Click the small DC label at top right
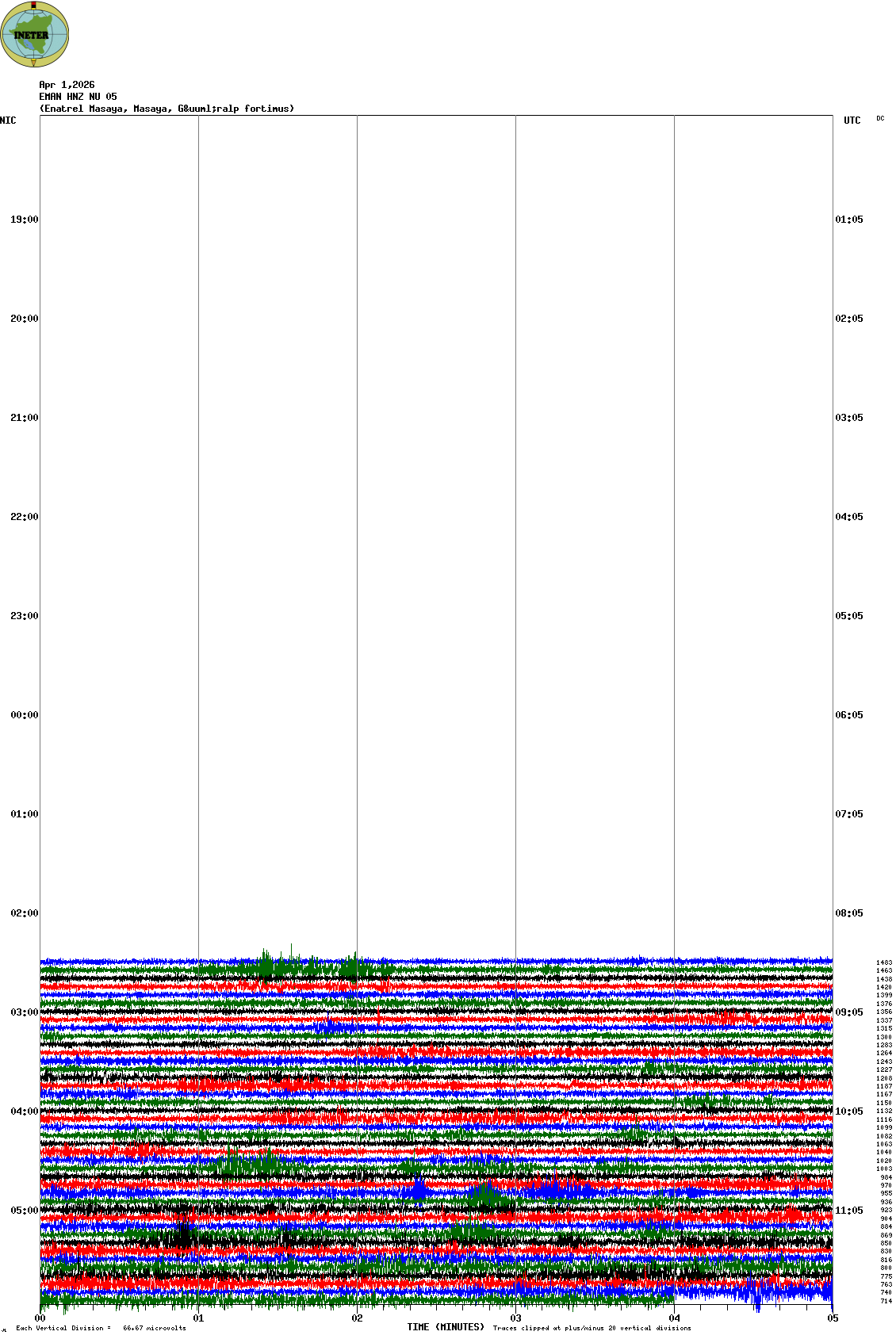 pyautogui.click(x=880, y=119)
